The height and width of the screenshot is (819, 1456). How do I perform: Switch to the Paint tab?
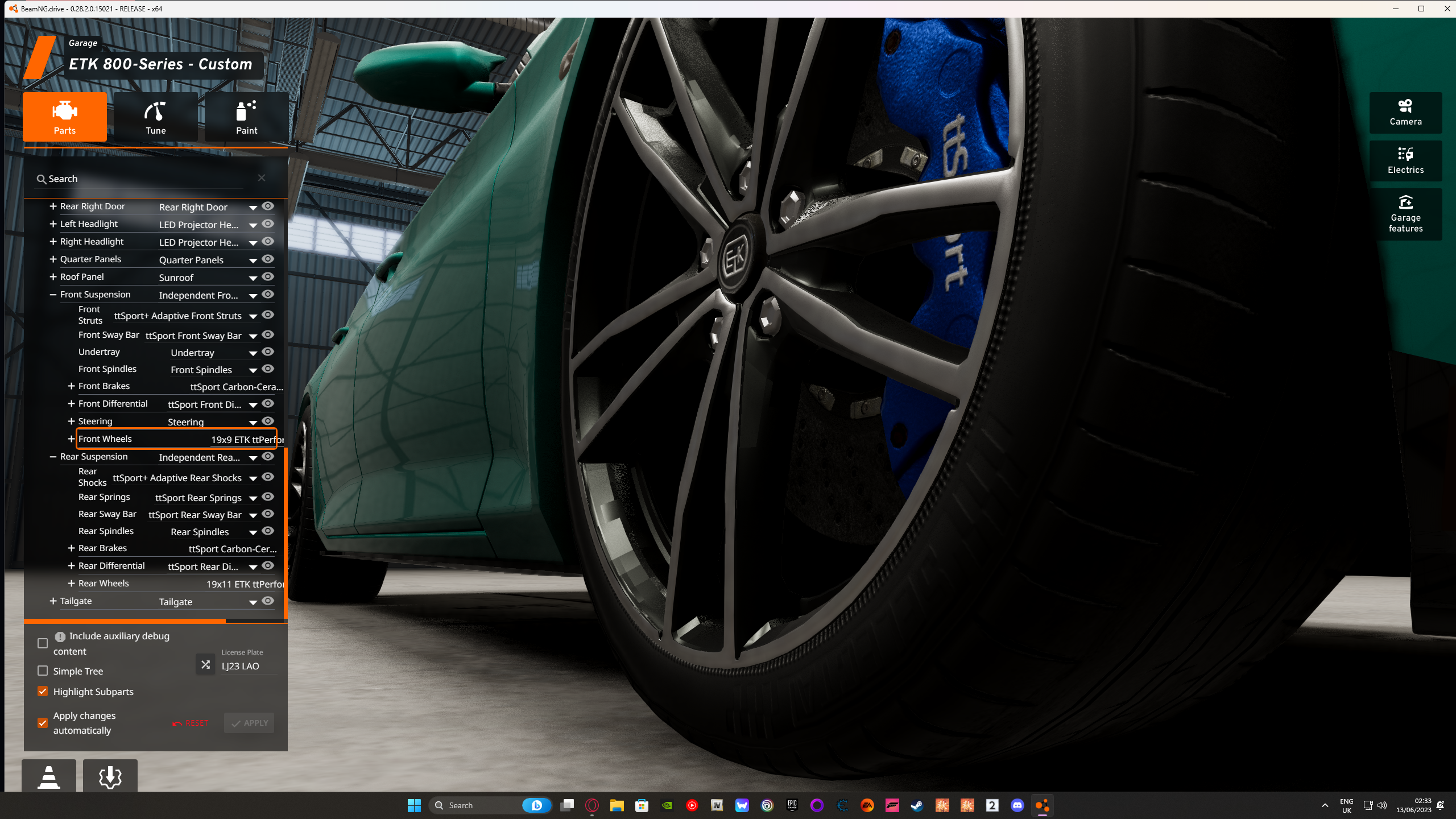pos(246,117)
